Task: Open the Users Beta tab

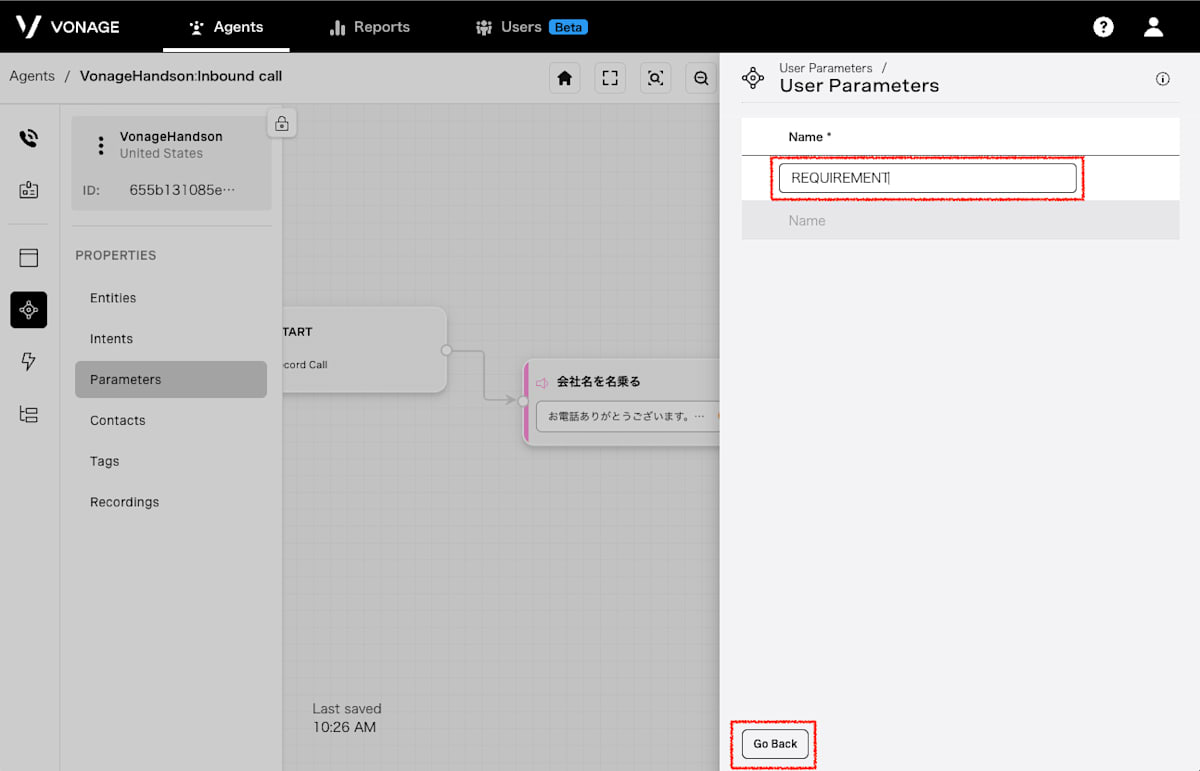Action: pyautogui.click(x=531, y=27)
